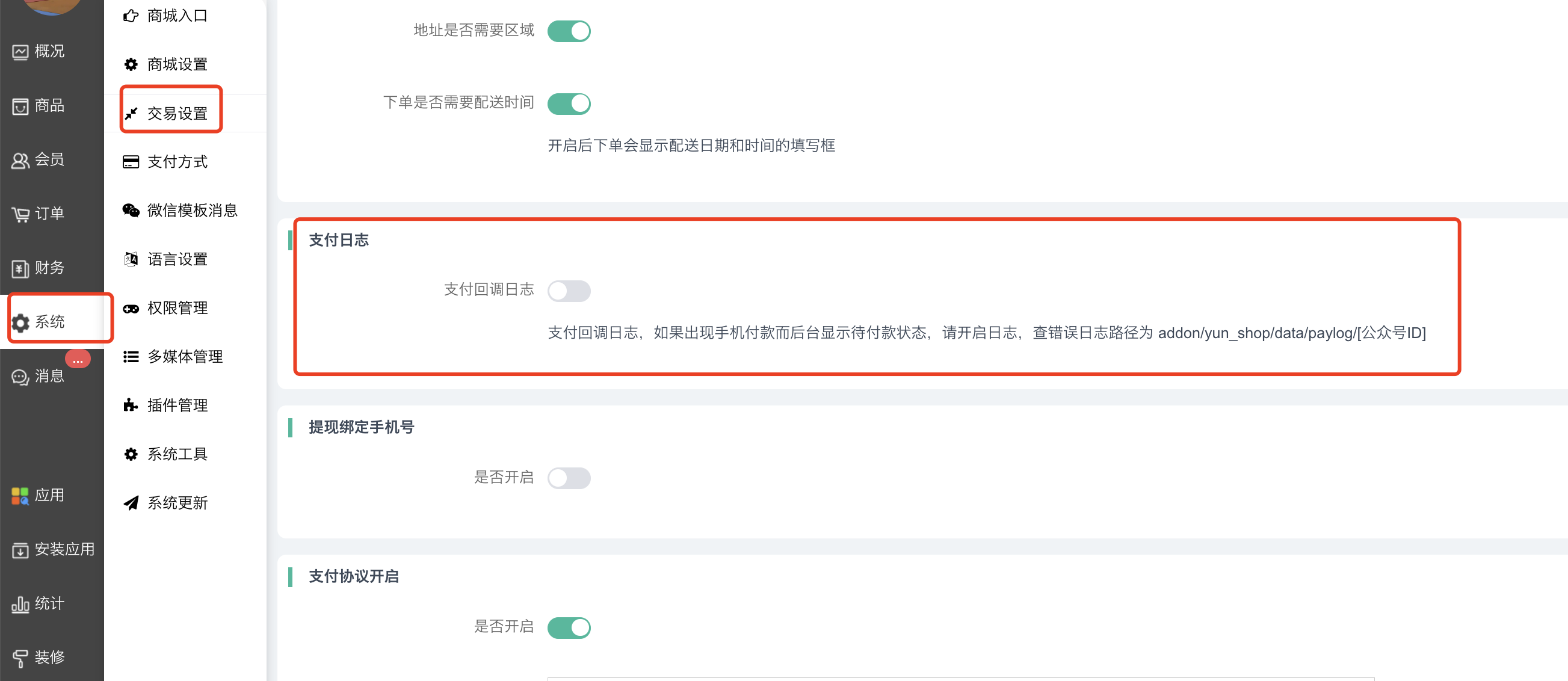The height and width of the screenshot is (681, 1568).
Task: Click the permission management icon
Action: pos(130,308)
